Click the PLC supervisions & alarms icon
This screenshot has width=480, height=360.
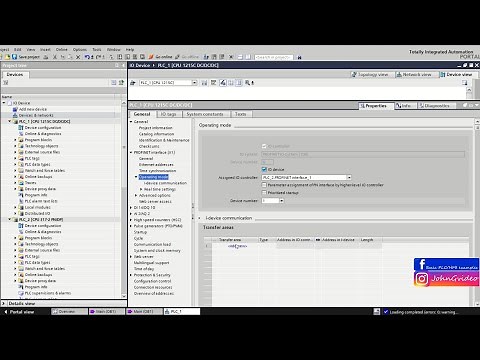pyautogui.click(x=21, y=293)
